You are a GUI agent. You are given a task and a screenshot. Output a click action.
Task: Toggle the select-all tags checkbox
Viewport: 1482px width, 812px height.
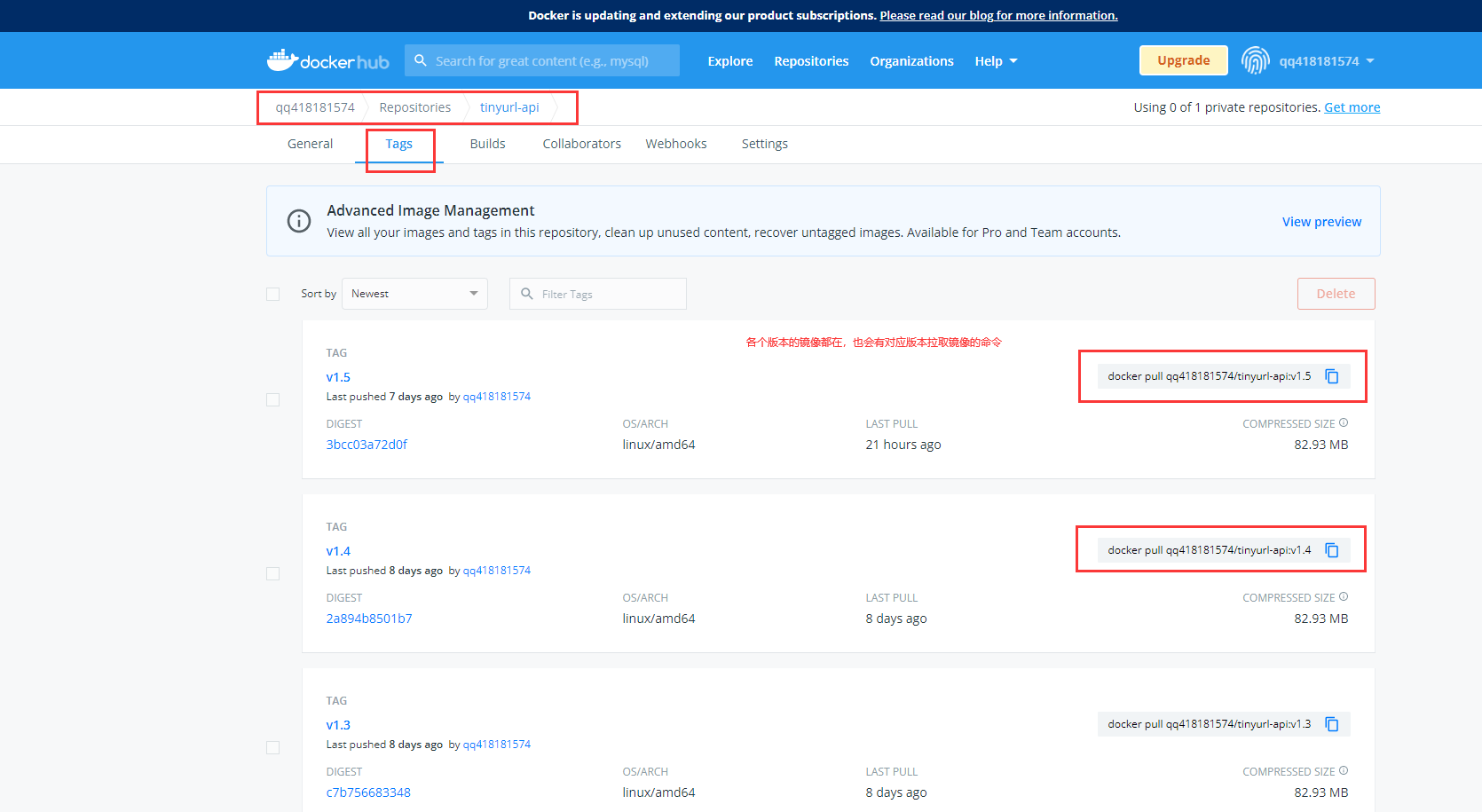click(x=273, y=294)
